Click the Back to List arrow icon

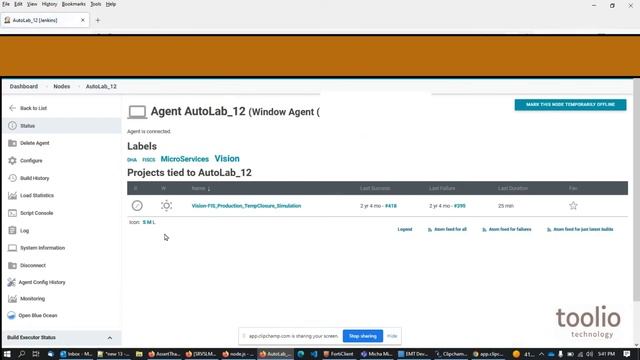(x=12, y=108)
